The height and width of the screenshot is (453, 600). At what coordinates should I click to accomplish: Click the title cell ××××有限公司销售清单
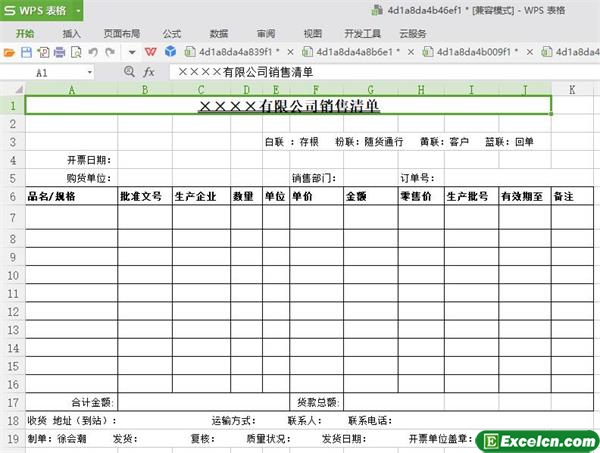tap(289, 105)
